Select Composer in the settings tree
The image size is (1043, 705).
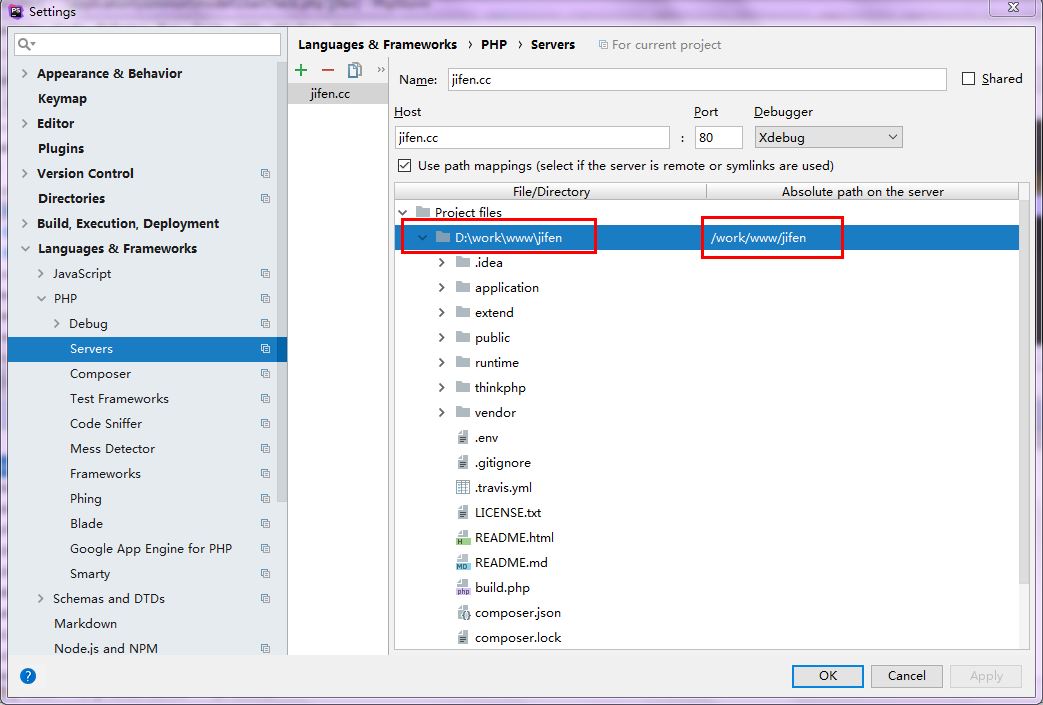(x=100, y=374)
